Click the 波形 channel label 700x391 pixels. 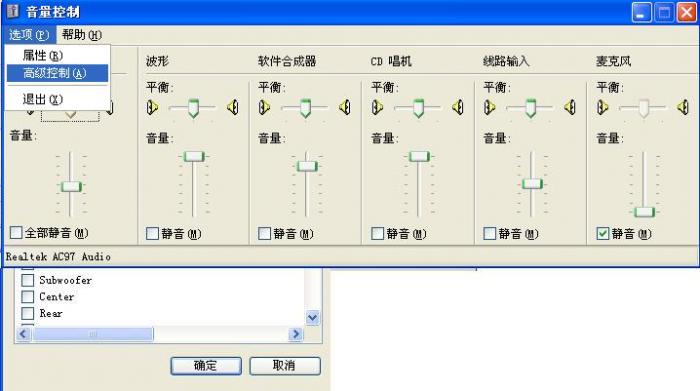[x=157, y=61]
